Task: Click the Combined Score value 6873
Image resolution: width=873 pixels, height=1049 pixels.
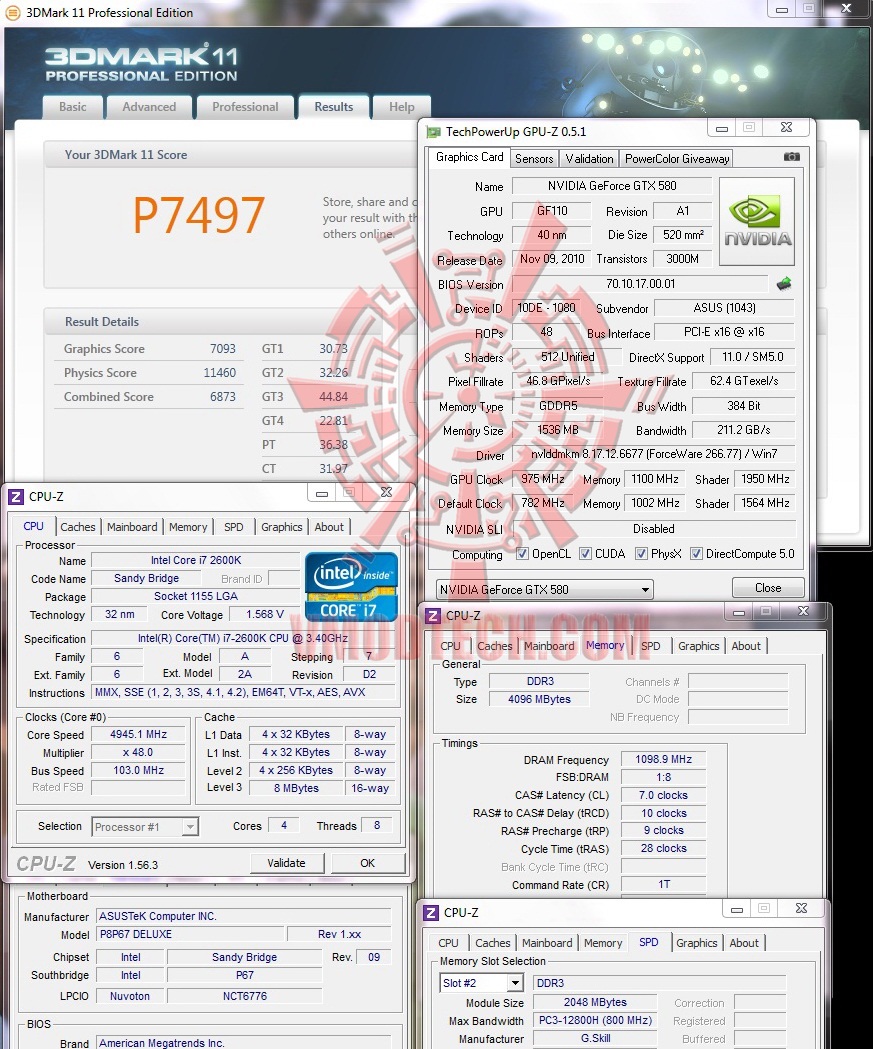Action: tap(223, 397)
